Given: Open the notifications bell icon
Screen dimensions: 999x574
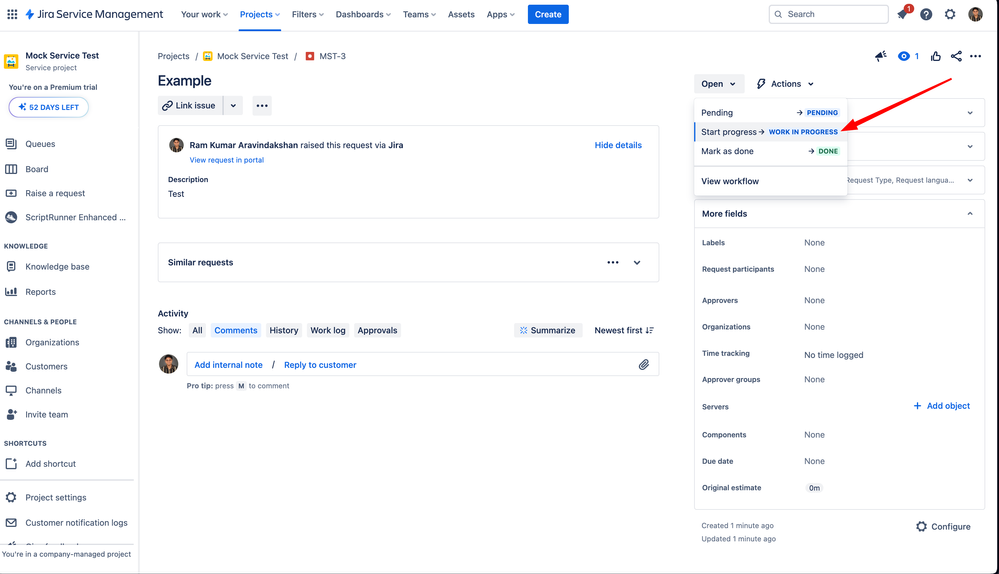Looking at the screenshot, I should tap(902, 14).
